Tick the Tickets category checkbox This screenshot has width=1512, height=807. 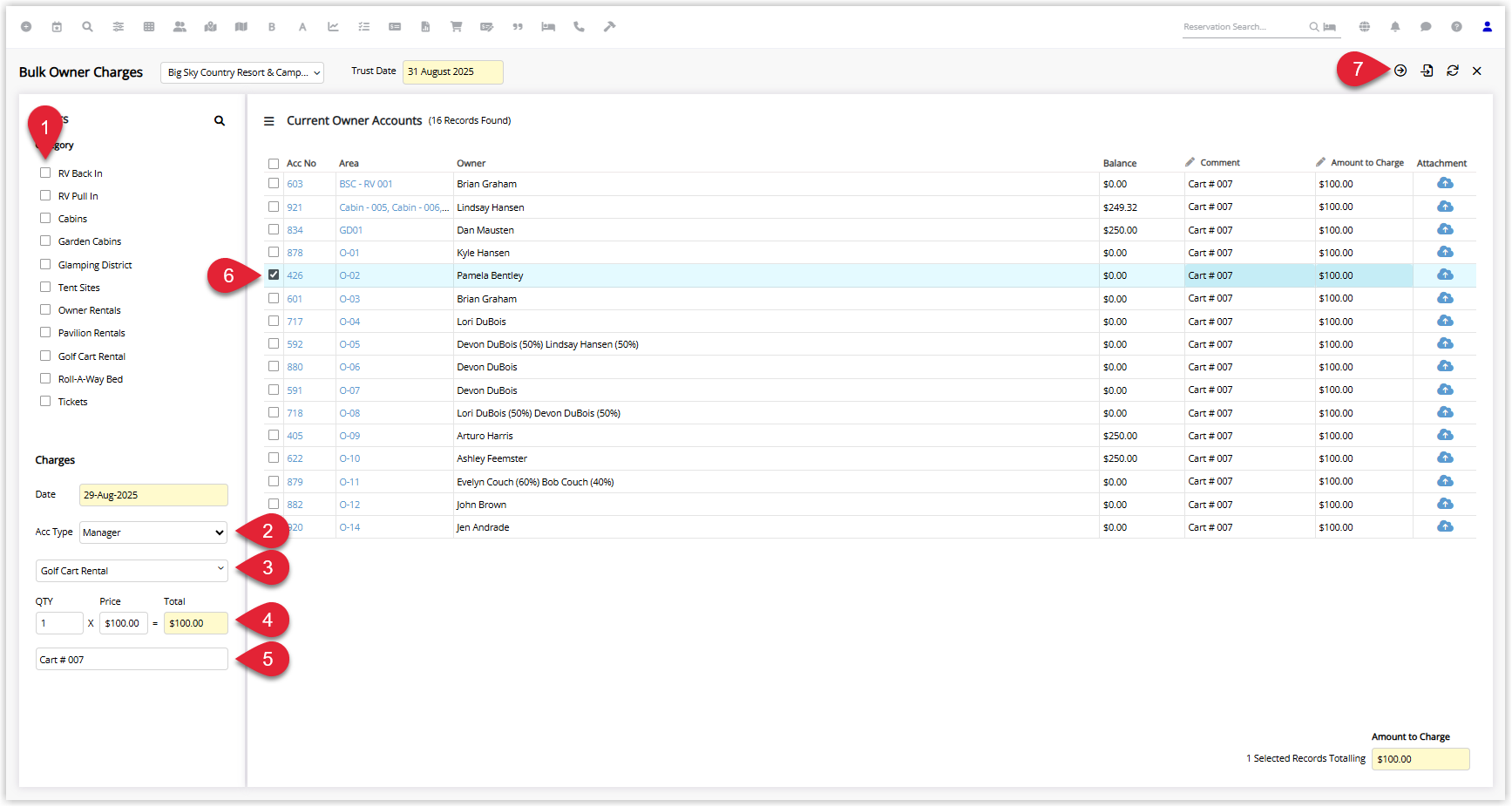click(45, 401)
